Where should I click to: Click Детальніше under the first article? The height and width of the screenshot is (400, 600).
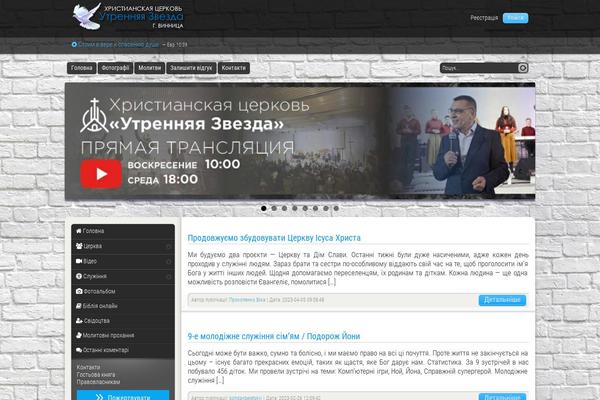point(502,300)
